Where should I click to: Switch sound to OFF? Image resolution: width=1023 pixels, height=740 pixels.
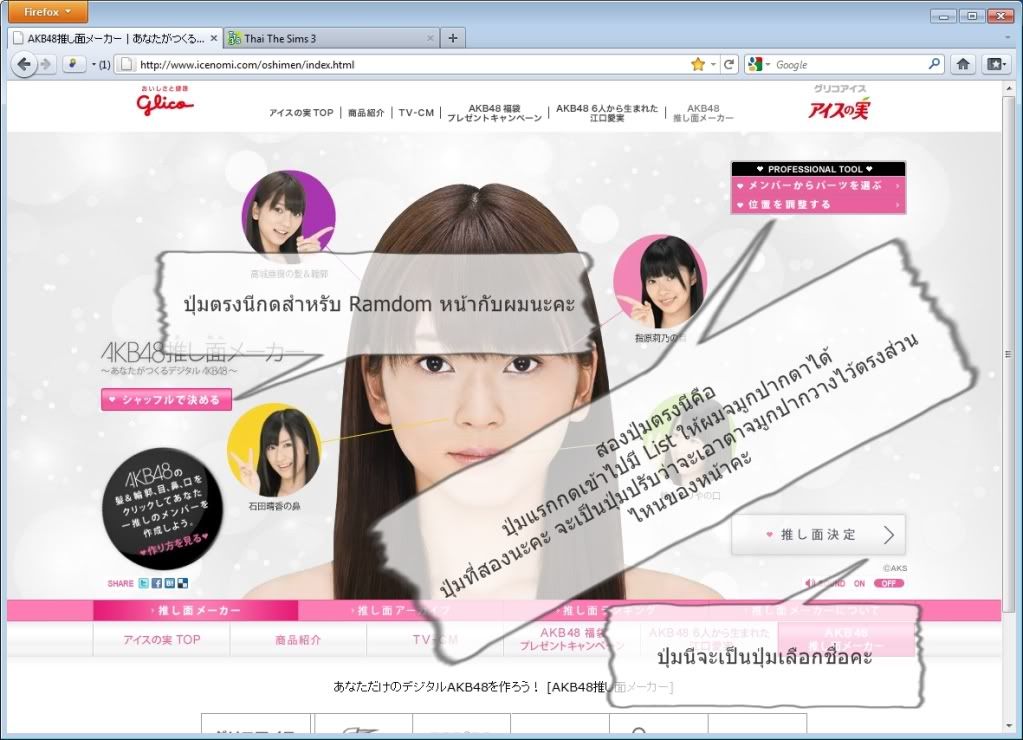tap(889, 583)
